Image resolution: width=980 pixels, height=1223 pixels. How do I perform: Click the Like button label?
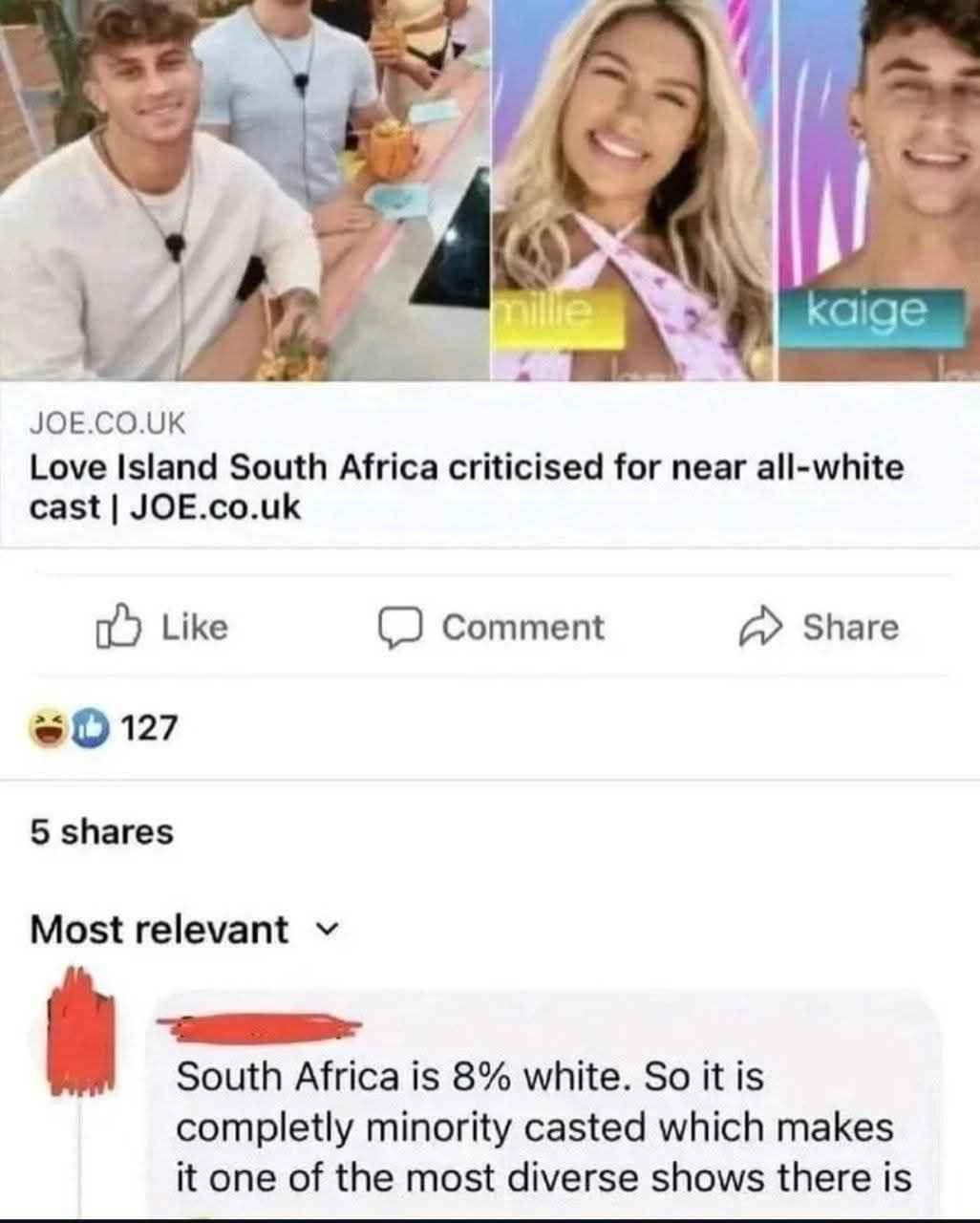click(195, 628)
